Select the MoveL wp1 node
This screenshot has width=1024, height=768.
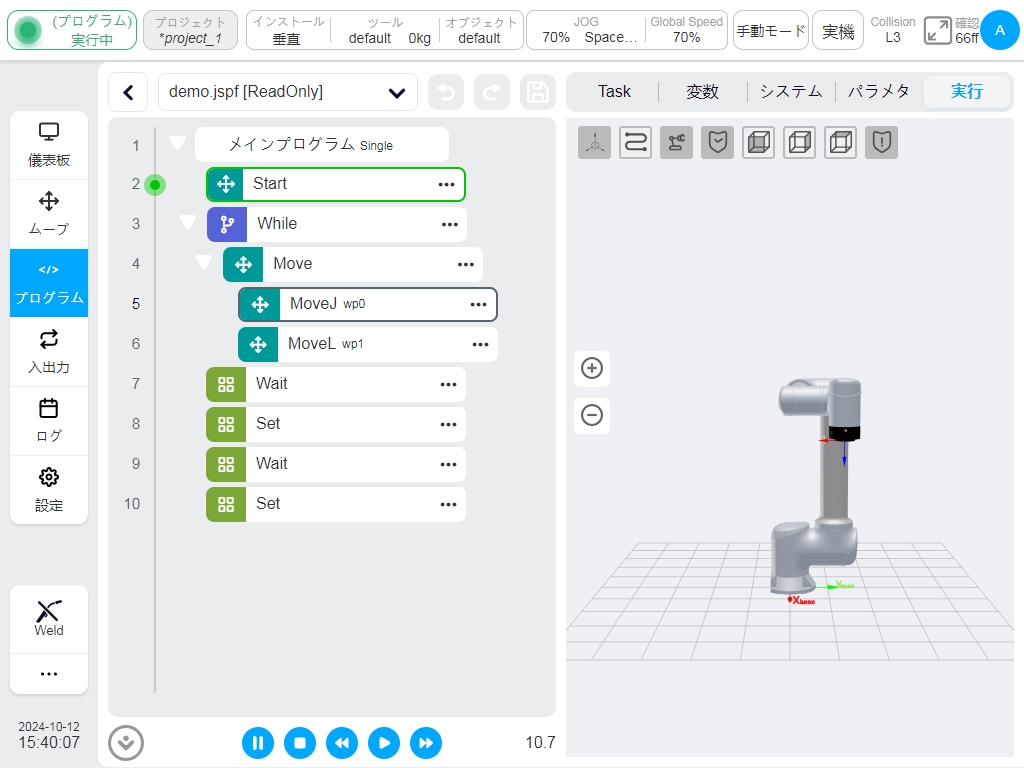[368, 344]
